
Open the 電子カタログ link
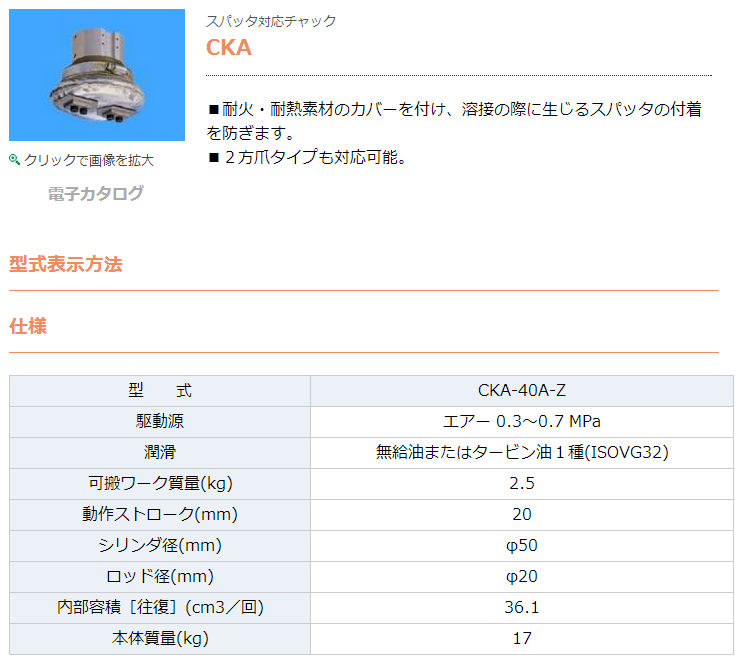(x=95, y=193)
